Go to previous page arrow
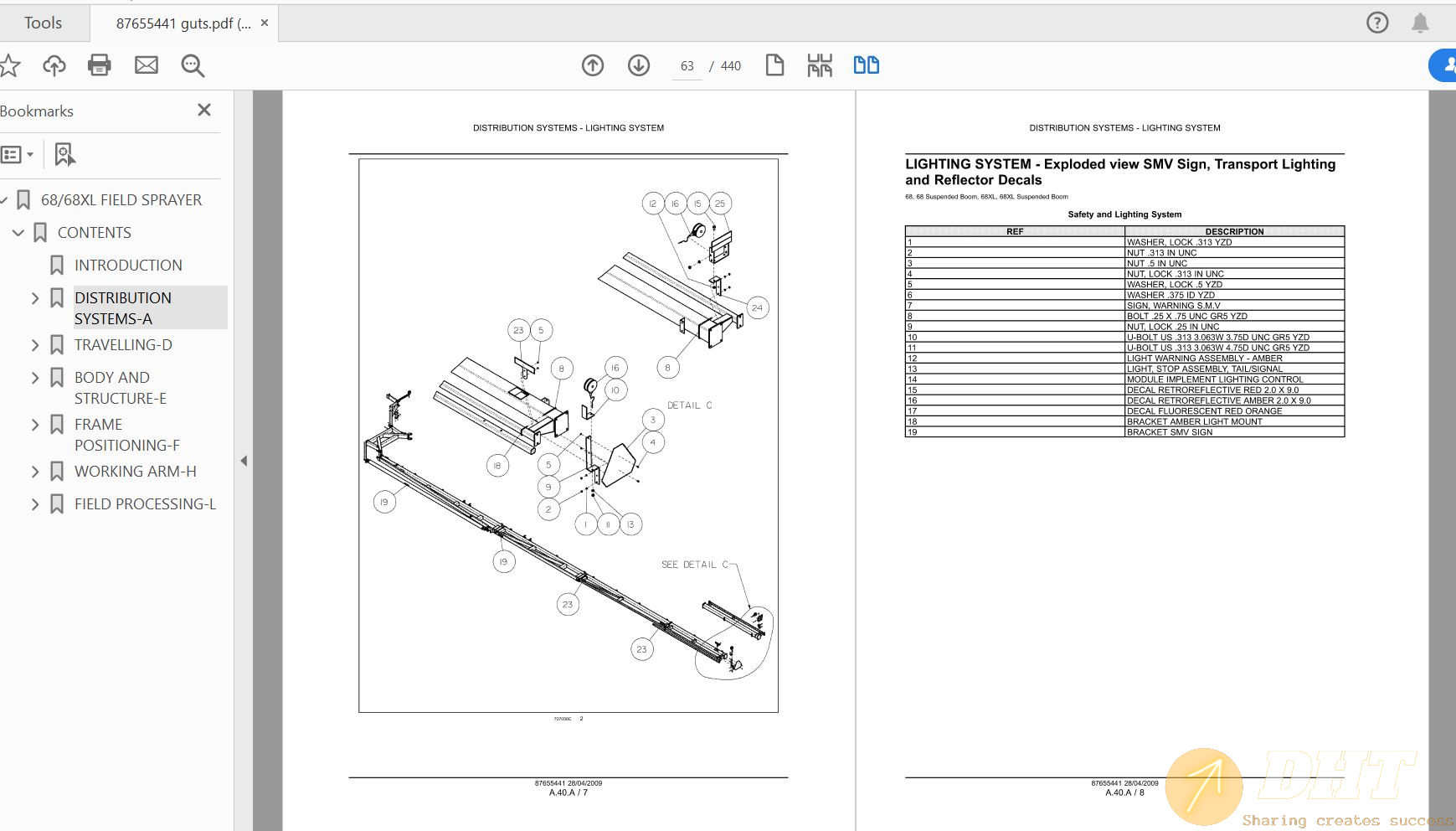The image size is (1456, 831). (593, 65)
